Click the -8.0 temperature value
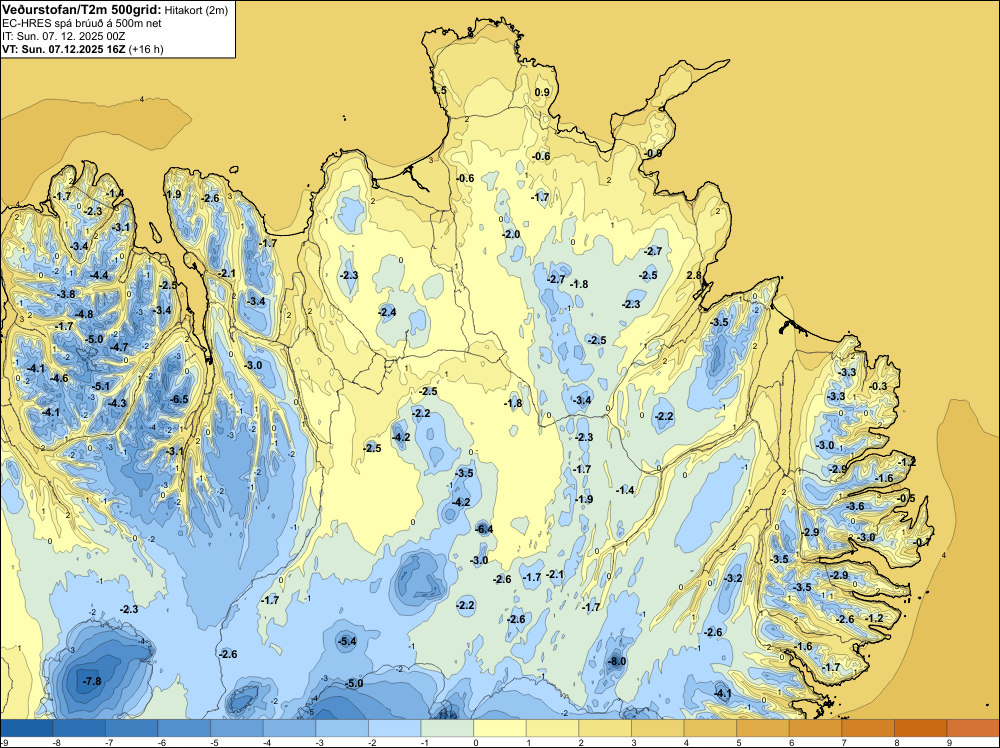This screenshot has width=1000, height=748. click(617, 661)
